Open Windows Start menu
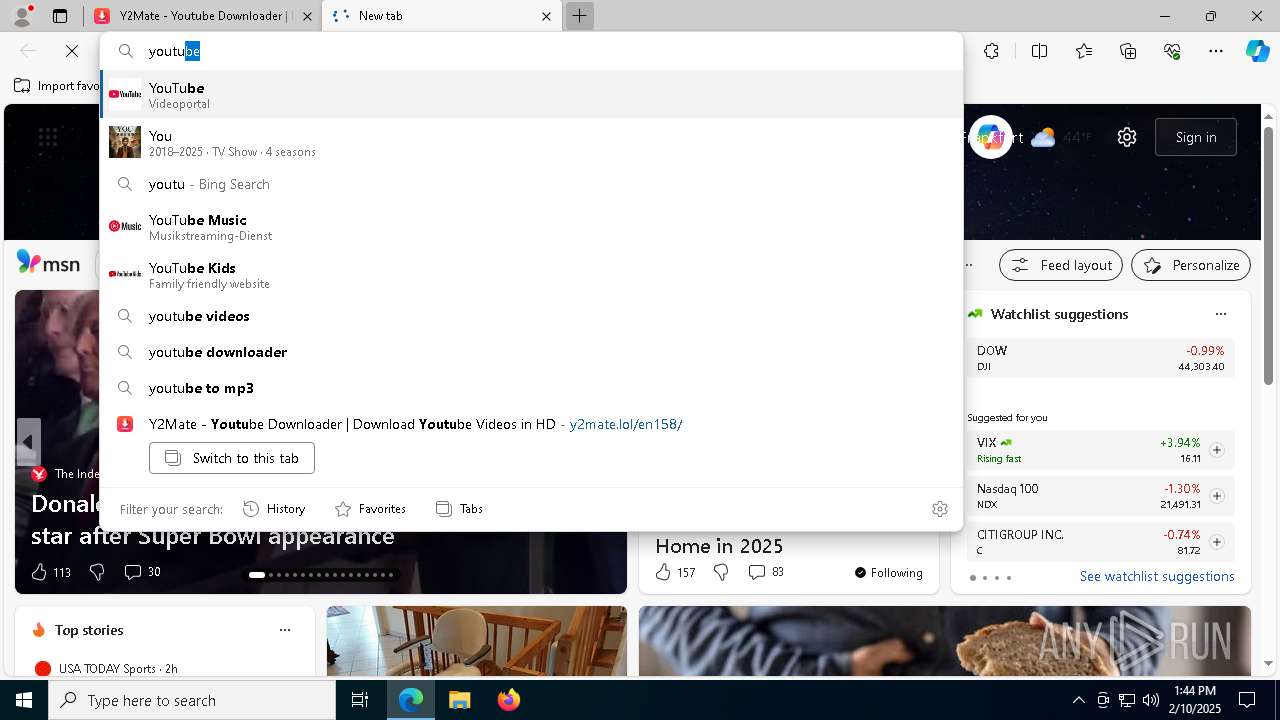1280x720 pixels. (x=24, y=700)
